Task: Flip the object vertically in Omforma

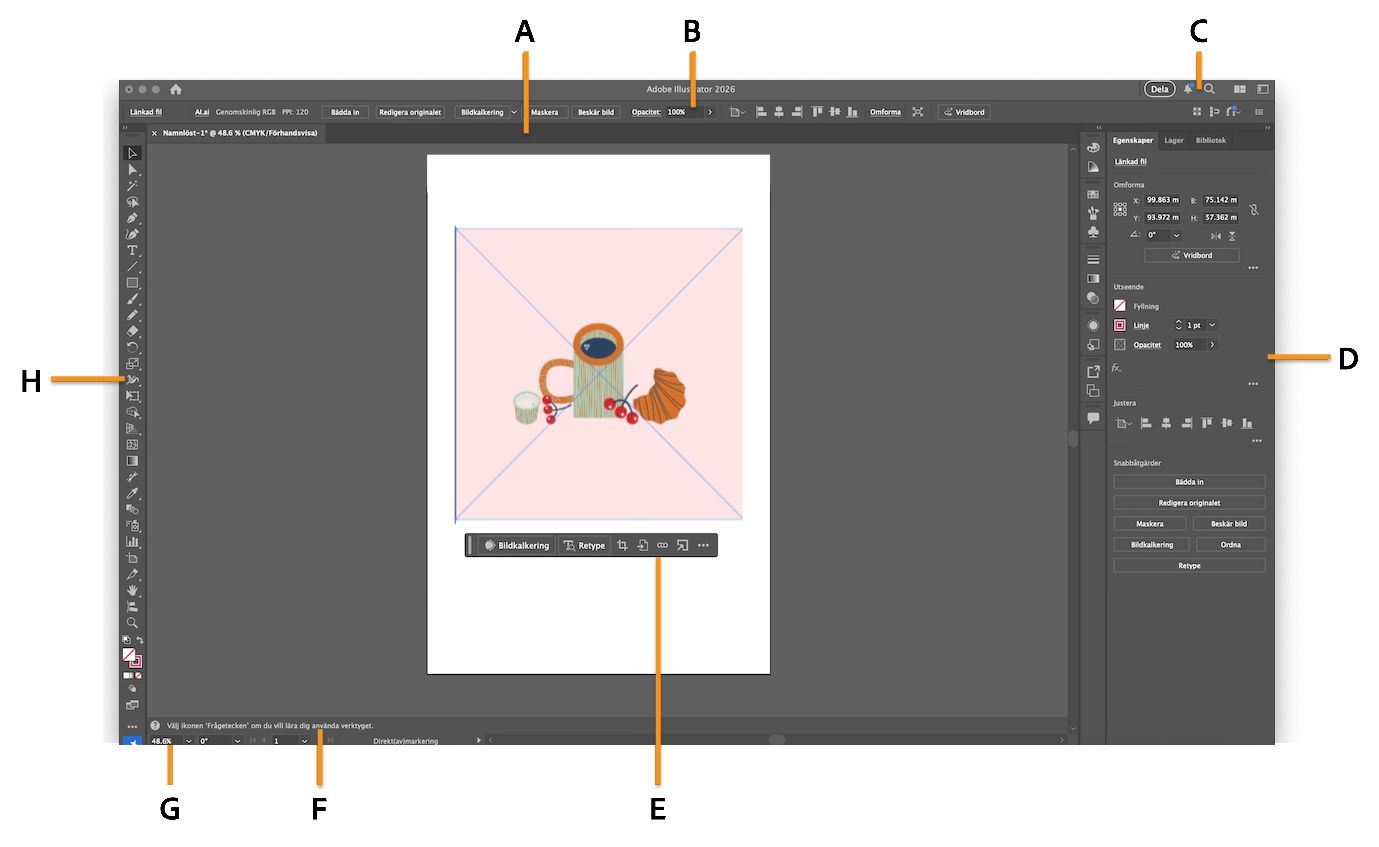Action: [x=1232, y=236]
